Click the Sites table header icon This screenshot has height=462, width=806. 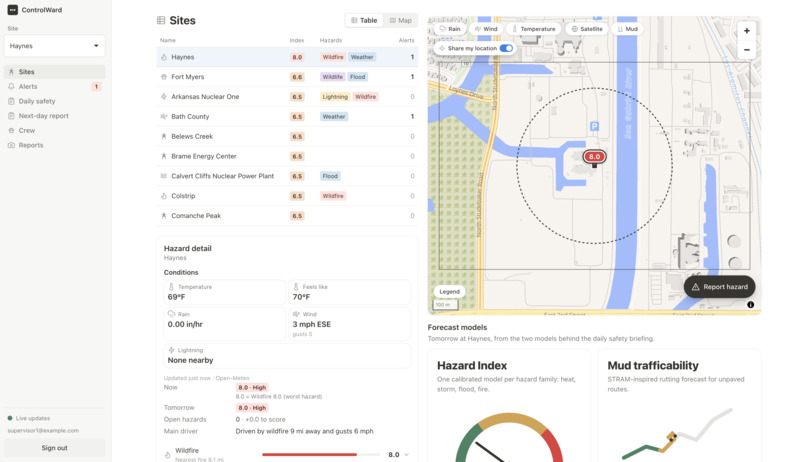point(161,21)
